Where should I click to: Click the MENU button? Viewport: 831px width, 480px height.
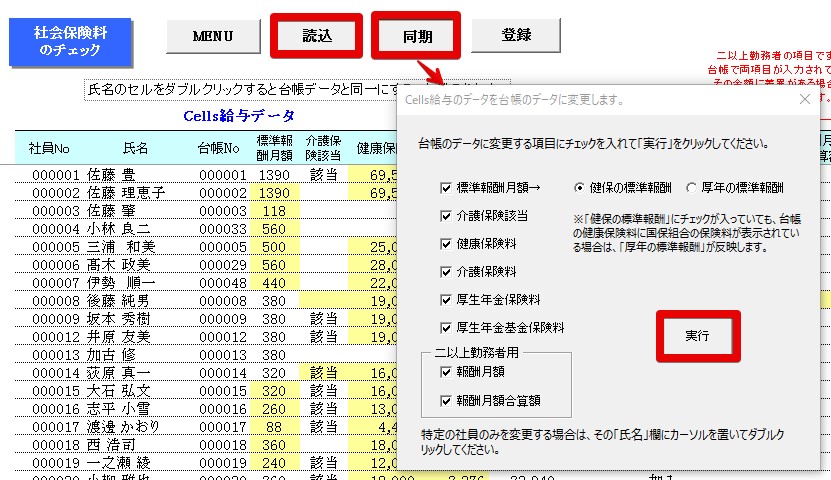tap(212, 36)
